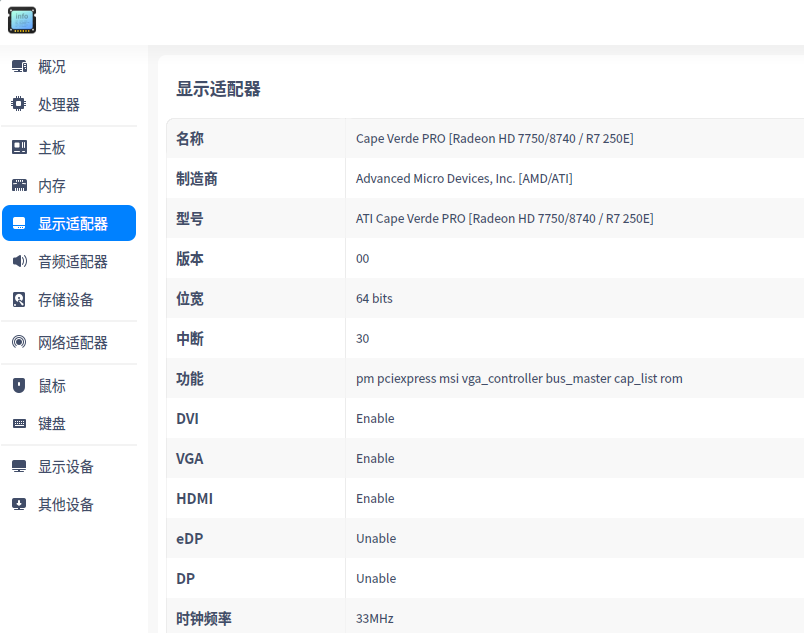Select the 网络适配器 network icon

[18, 342]
